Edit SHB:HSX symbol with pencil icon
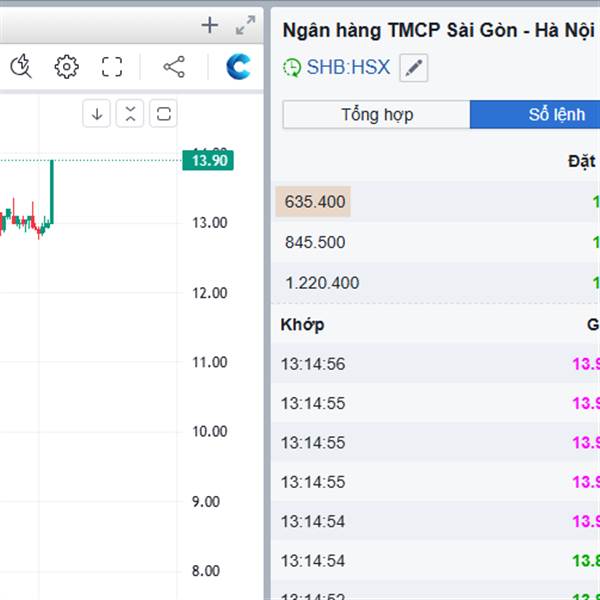This screenshot has height=600, width=600. [x=414, y=68]
